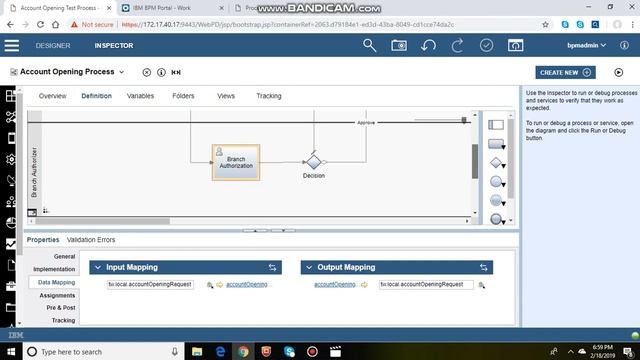Screen dimensions: 640x360
Task: Collapse the Output Mapping section
Action: [x=309, y=267]
